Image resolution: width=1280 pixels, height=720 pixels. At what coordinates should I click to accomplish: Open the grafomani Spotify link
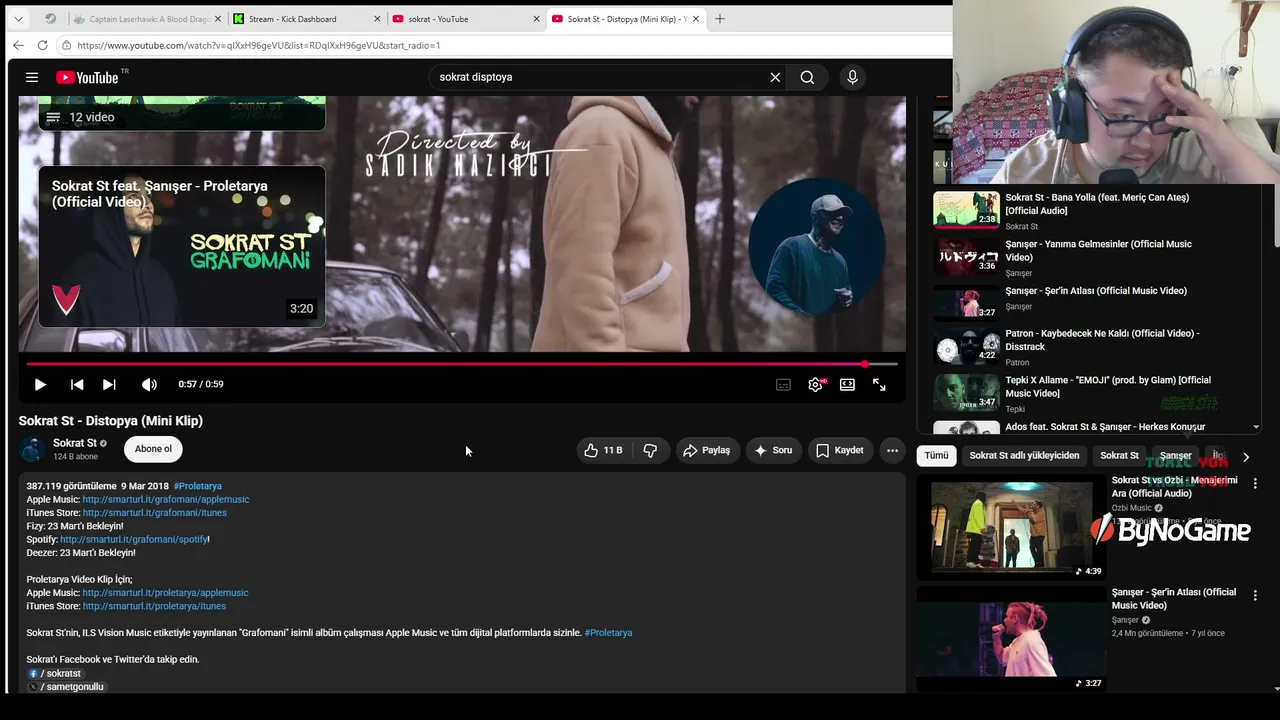pos(134,539)
